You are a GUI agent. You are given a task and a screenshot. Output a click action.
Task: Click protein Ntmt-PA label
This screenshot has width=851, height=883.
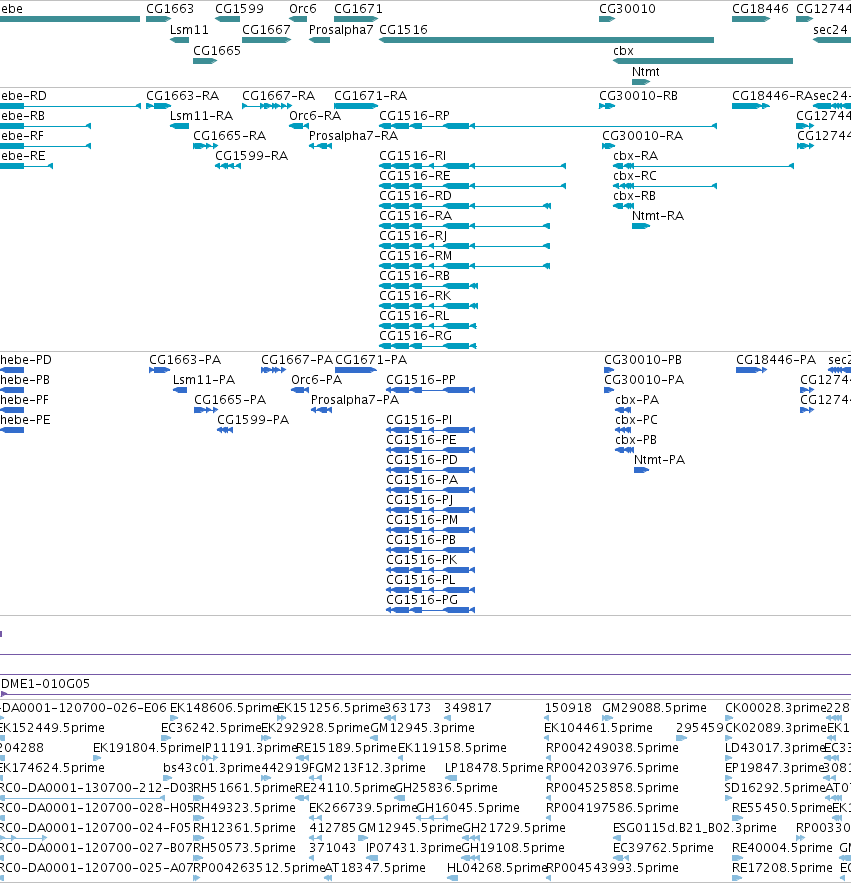pos(660,460)
